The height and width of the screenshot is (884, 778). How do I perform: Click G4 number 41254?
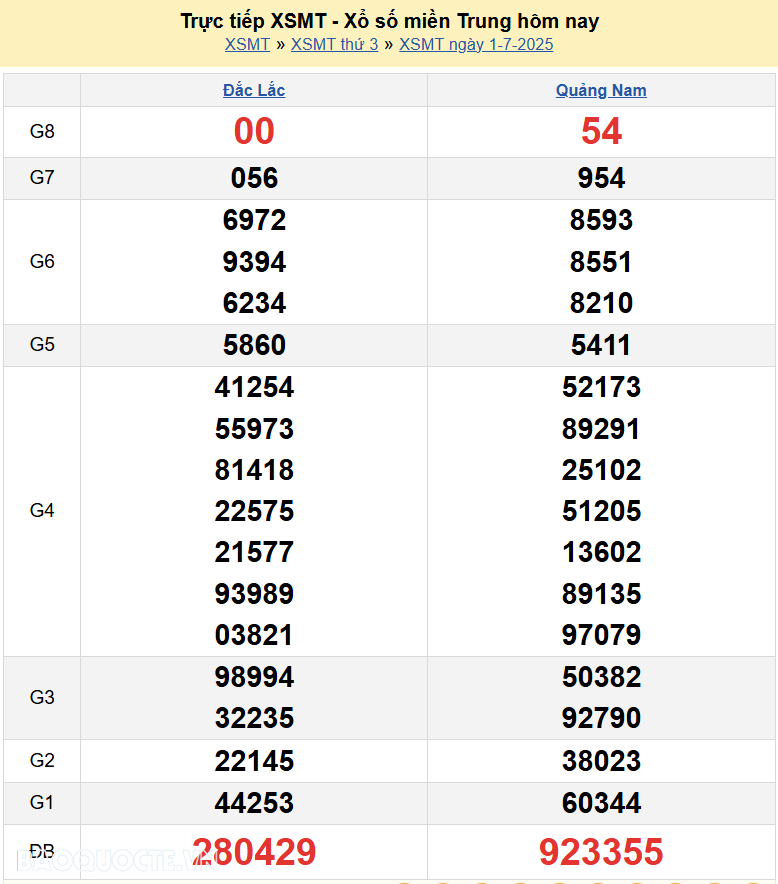pyautogui.click(x=254, y=387)
